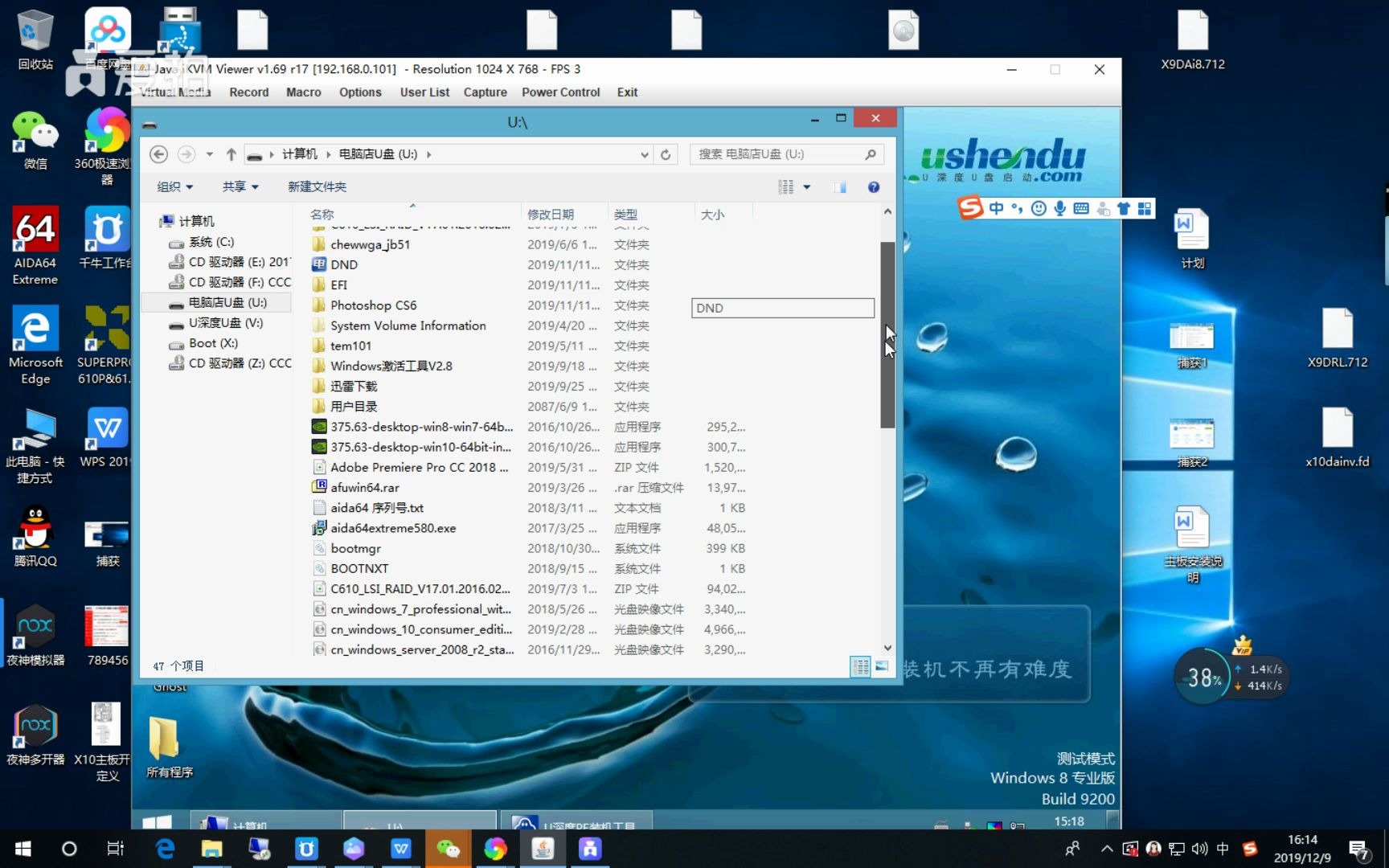Select Boot (X:) drive in tree
Viewport: 1389px width, 868px height.
pyautogui.click(x=213, y=343)
